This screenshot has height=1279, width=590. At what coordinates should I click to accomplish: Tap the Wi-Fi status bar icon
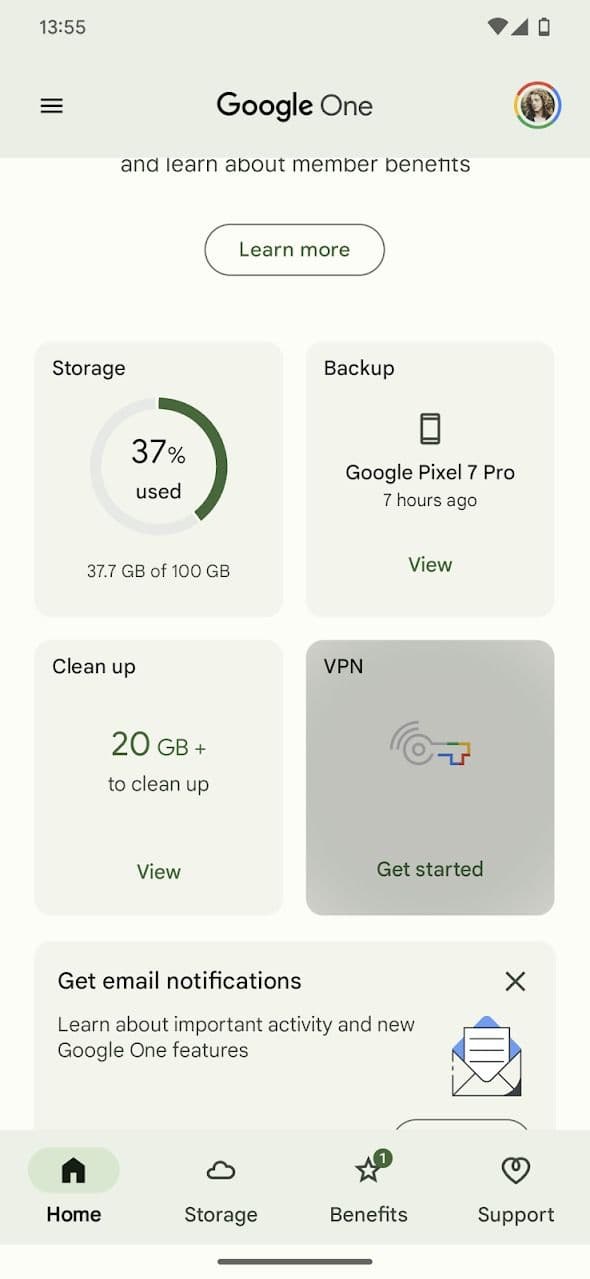click(496, 27)
